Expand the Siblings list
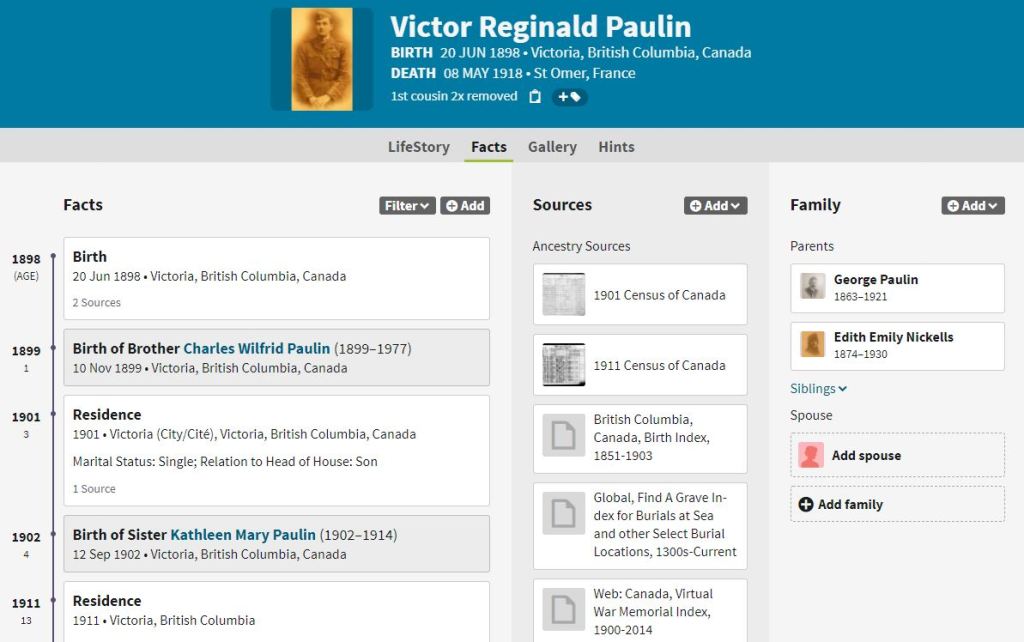Image resolution: width=1024 pixels, height=642 pixels. click(x=818, y=389)
